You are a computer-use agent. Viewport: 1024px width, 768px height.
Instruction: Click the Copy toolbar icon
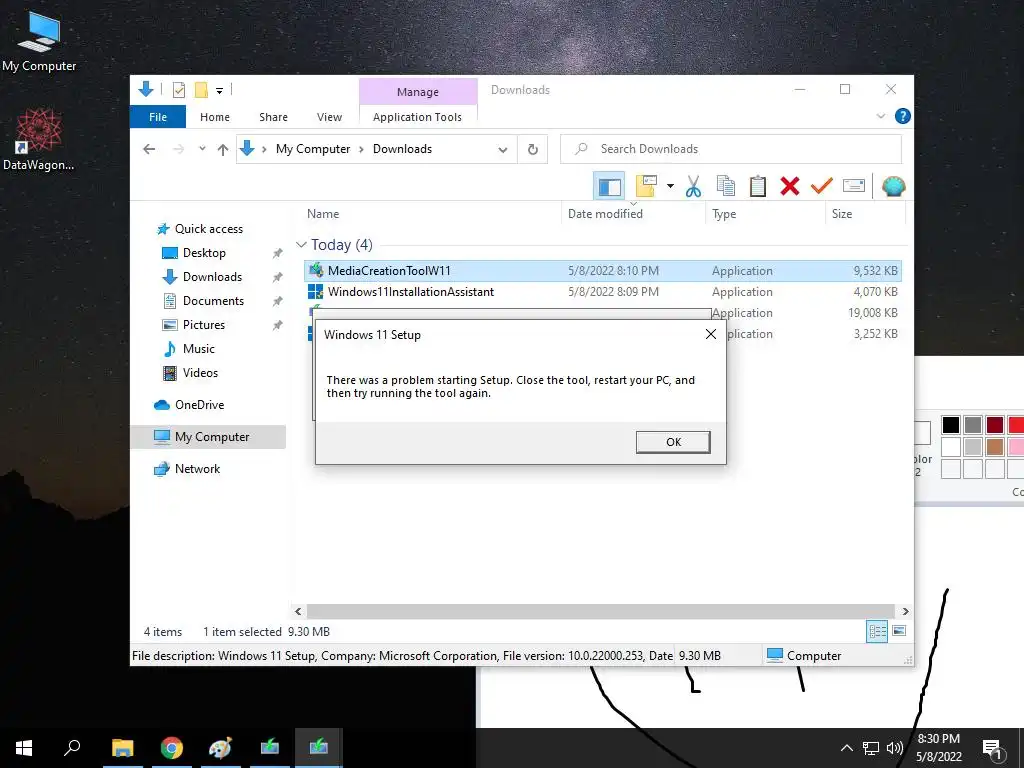tap(726, 187)
